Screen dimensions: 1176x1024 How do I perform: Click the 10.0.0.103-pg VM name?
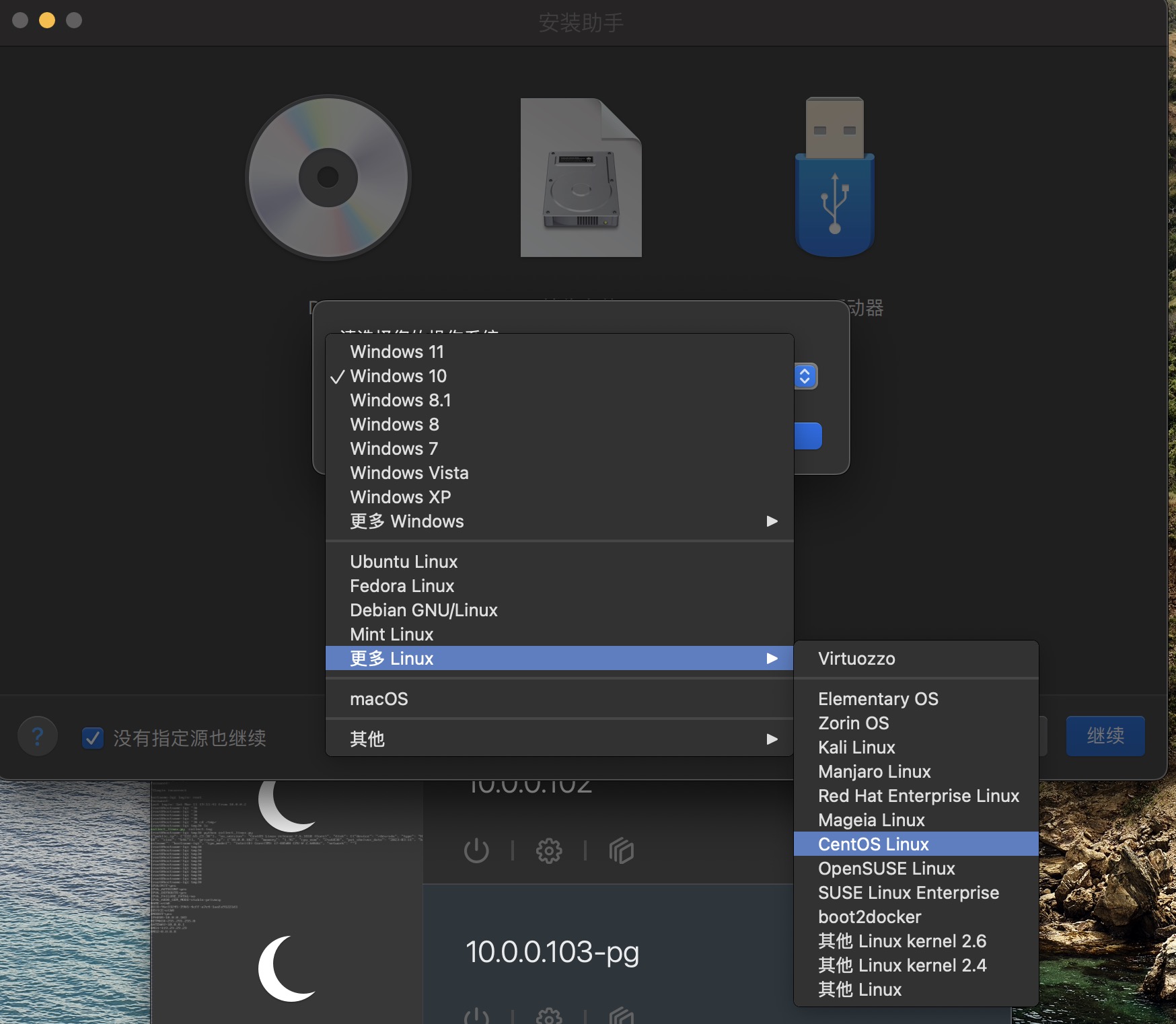pos(552,952)
